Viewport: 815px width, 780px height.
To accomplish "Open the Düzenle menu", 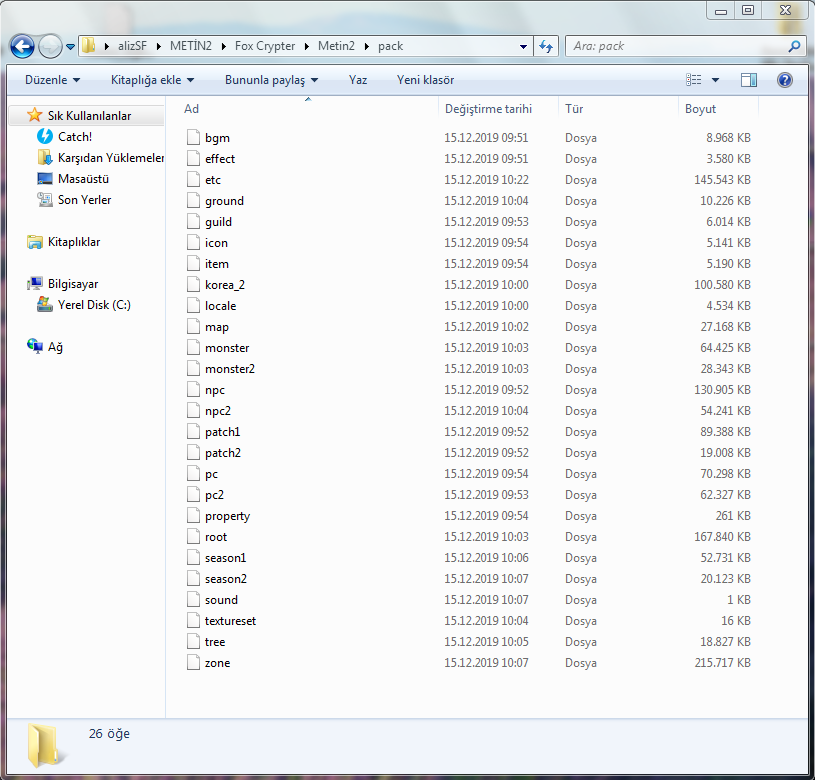I will 52,80.
